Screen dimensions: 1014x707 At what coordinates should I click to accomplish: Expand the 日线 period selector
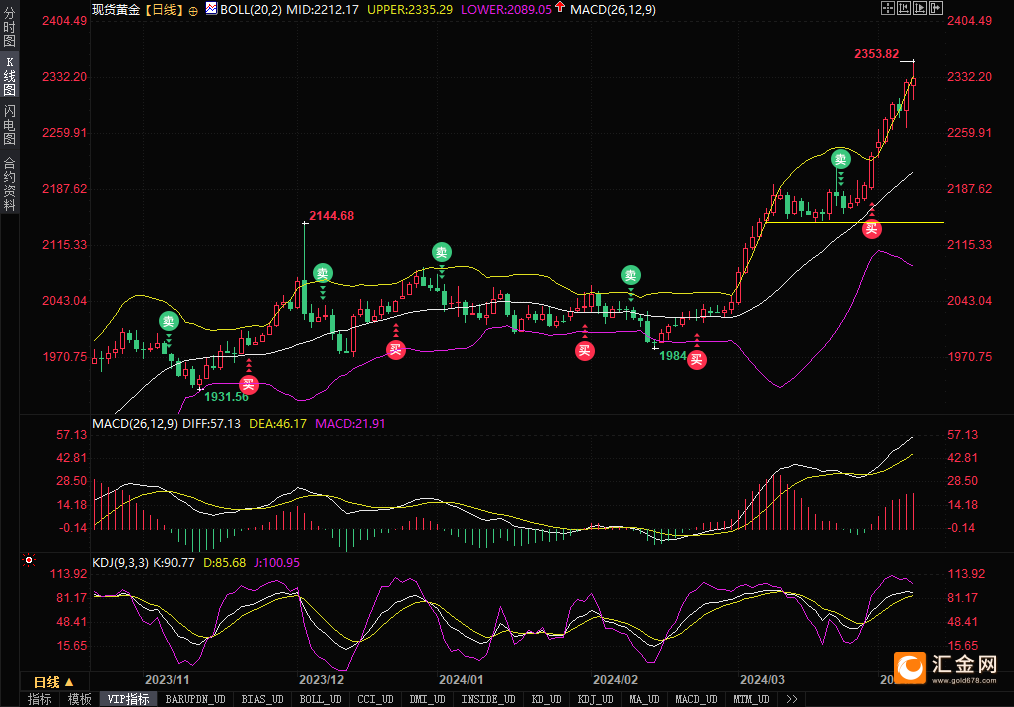(x=54, y=682)
